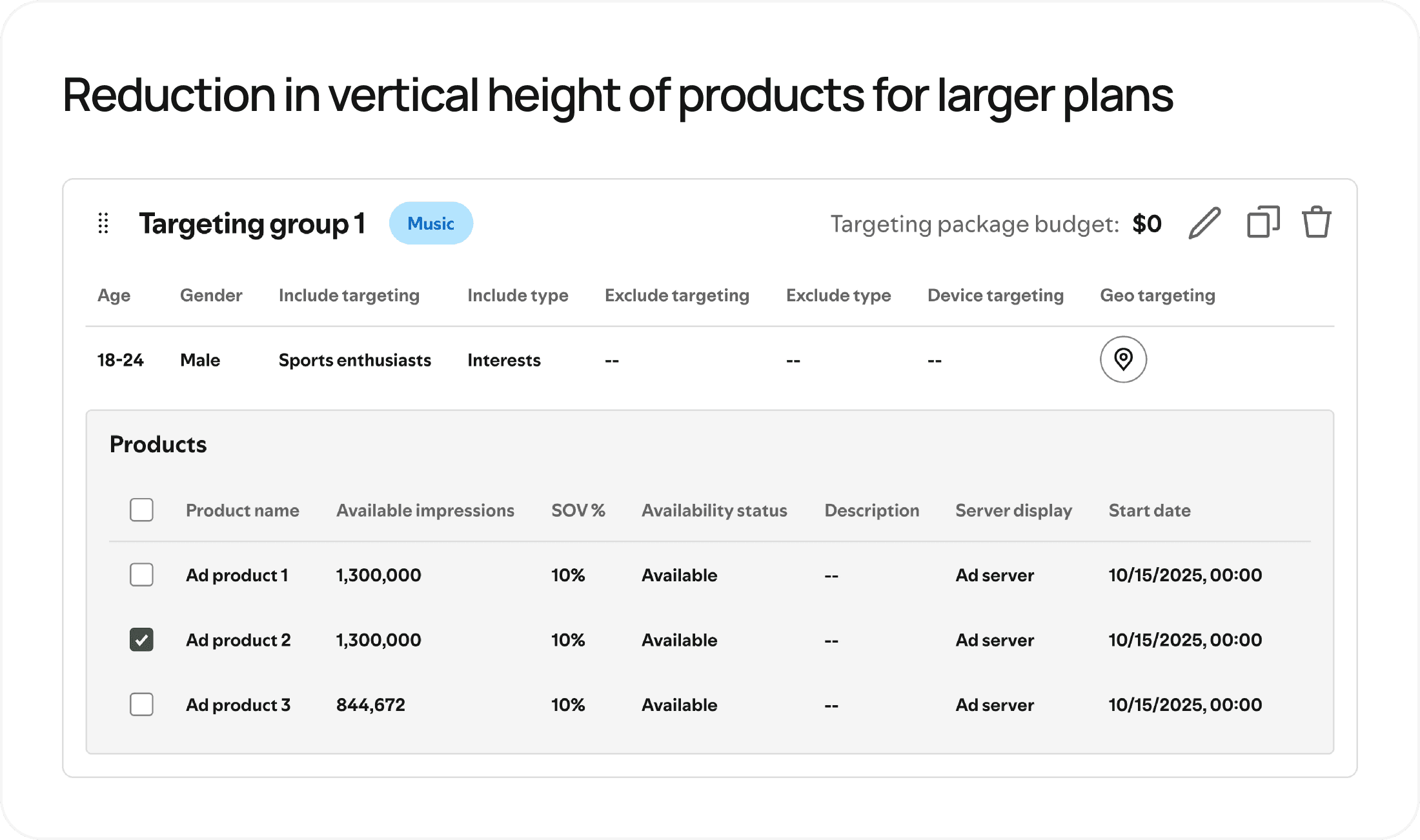
Task: Uncheck the Ad product 2 checkbox
Action: coord(141,639)
